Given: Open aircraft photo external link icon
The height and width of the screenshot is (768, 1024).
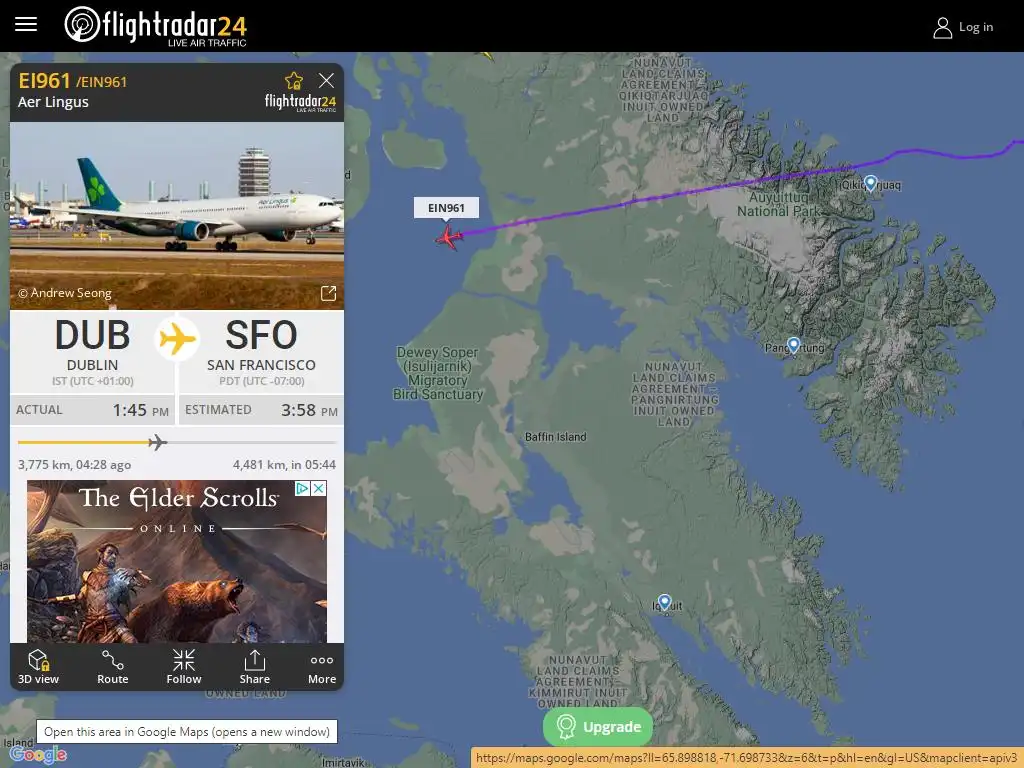Looking at the screenshot, I should point(328,293).
